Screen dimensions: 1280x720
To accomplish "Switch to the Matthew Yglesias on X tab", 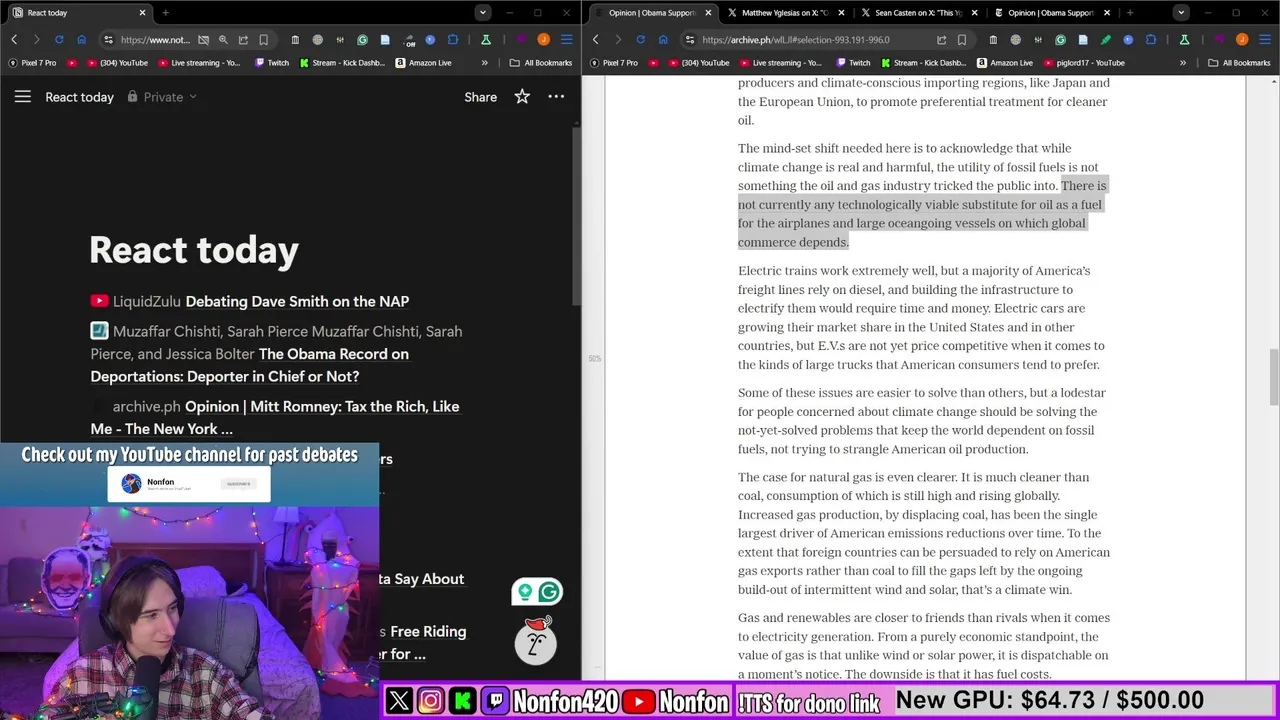I will 785,13.
